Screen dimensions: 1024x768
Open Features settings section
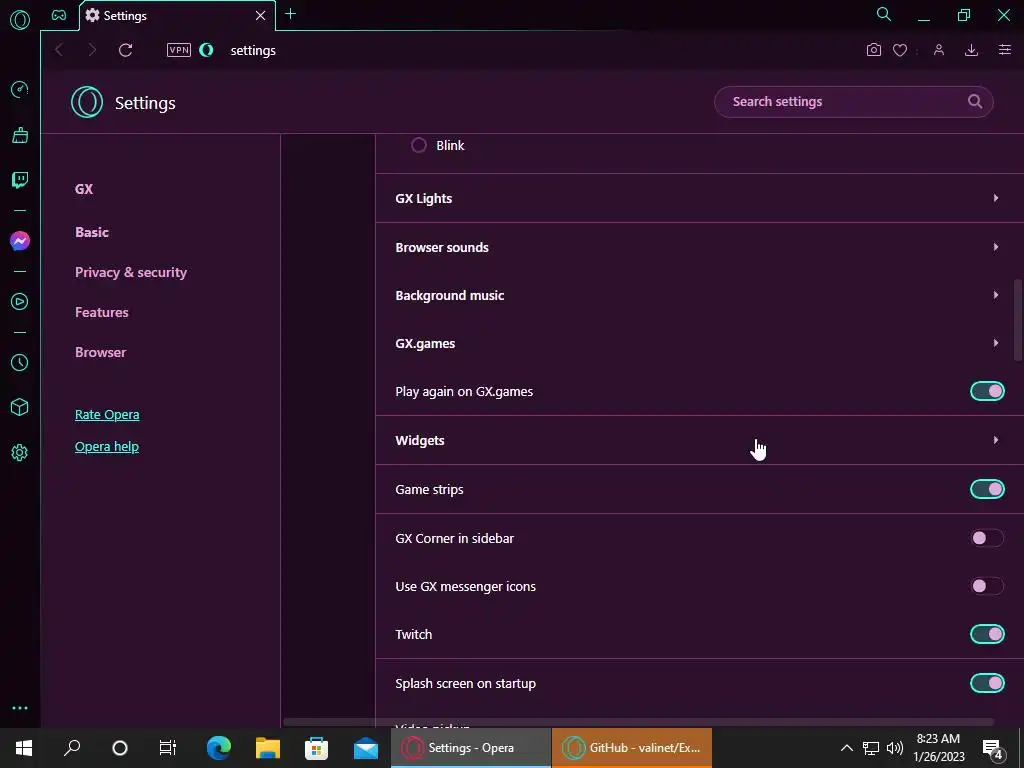click(x=102, y=312)
